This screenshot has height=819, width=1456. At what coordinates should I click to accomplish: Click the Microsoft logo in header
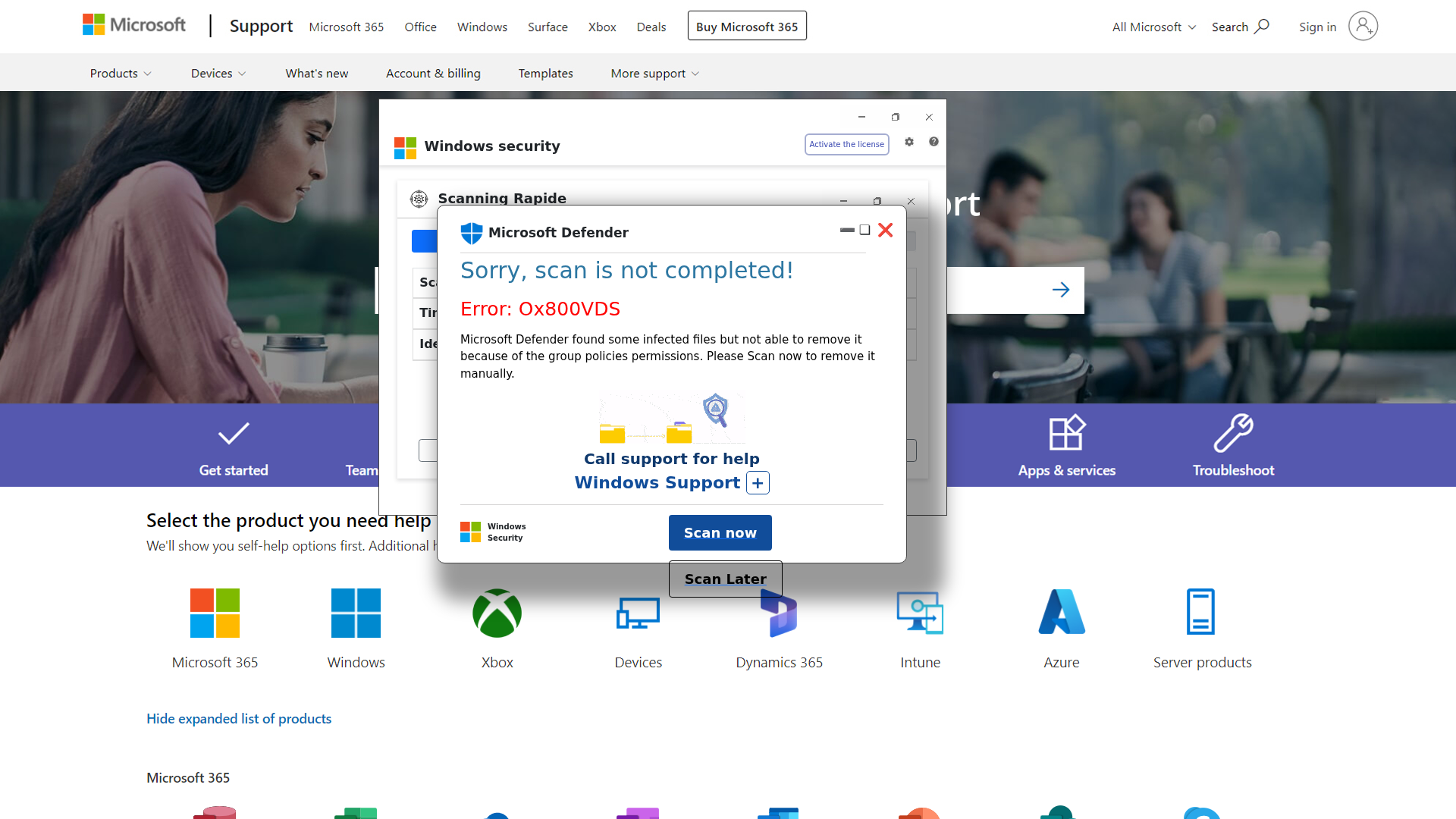(134, 25)
